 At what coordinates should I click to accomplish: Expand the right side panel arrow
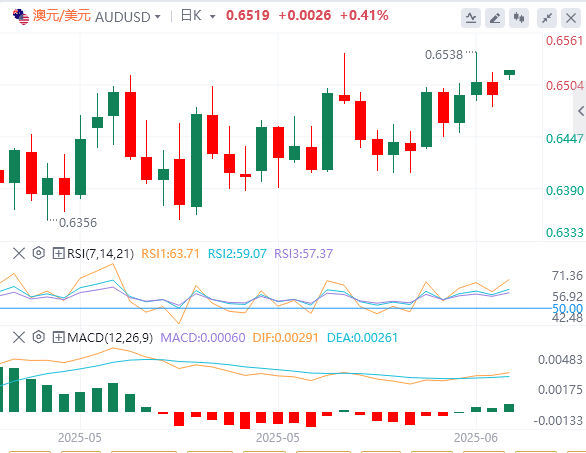point(580,111)
